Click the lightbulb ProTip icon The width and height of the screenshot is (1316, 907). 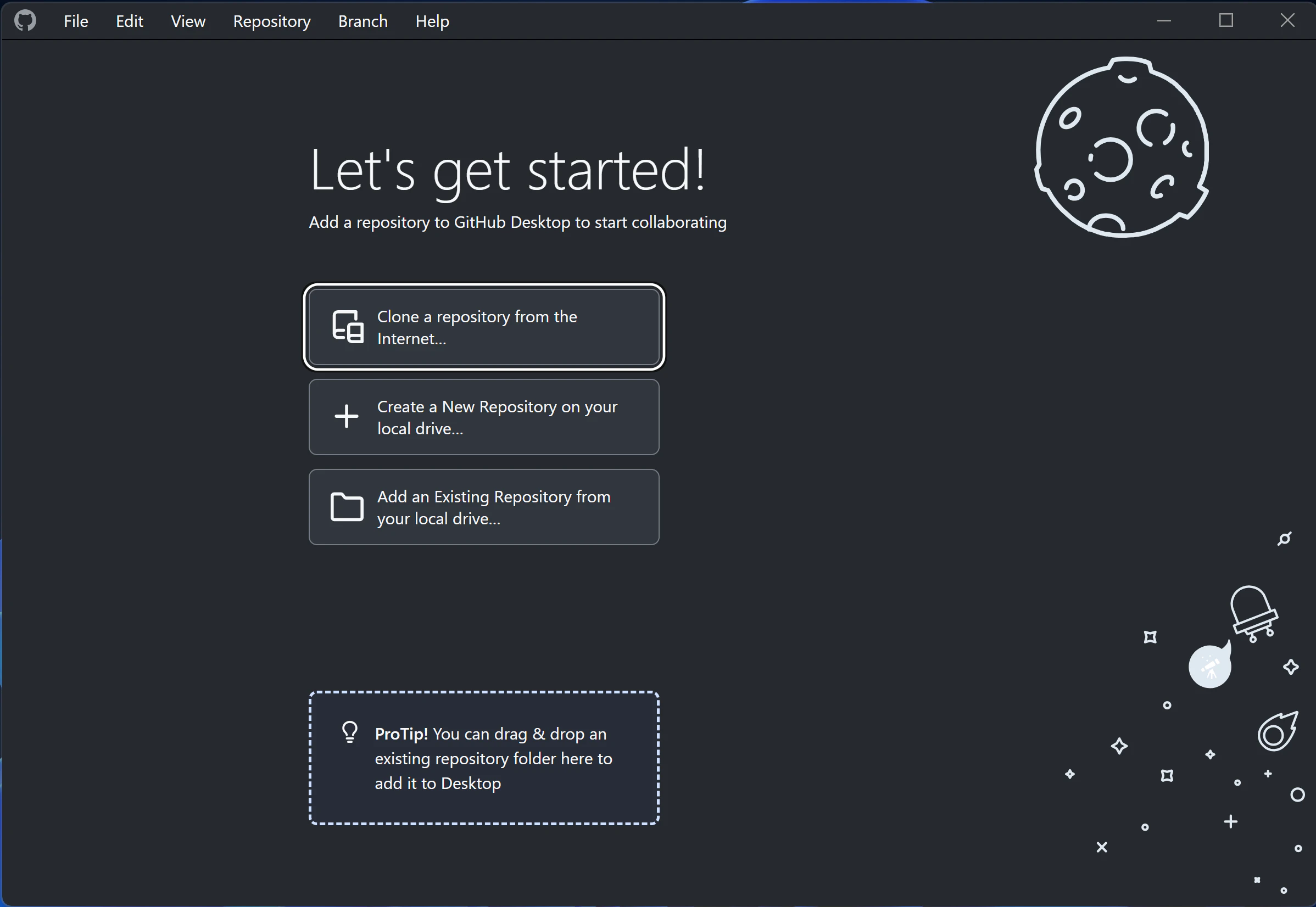point(350,732)
